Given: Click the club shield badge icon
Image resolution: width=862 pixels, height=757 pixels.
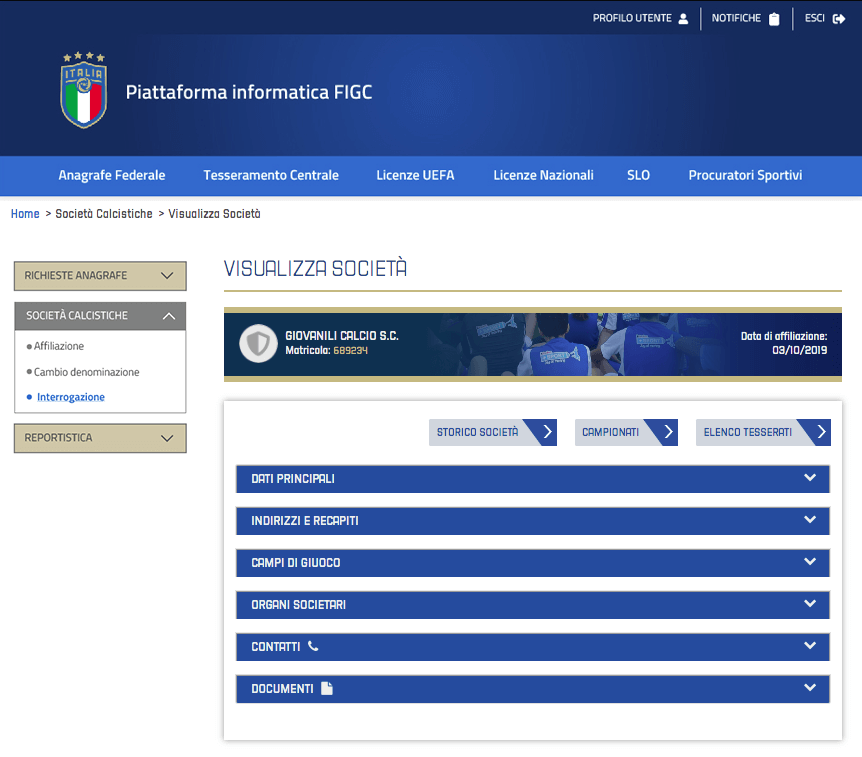Looking at the screenshot, I should pos(258,343).
